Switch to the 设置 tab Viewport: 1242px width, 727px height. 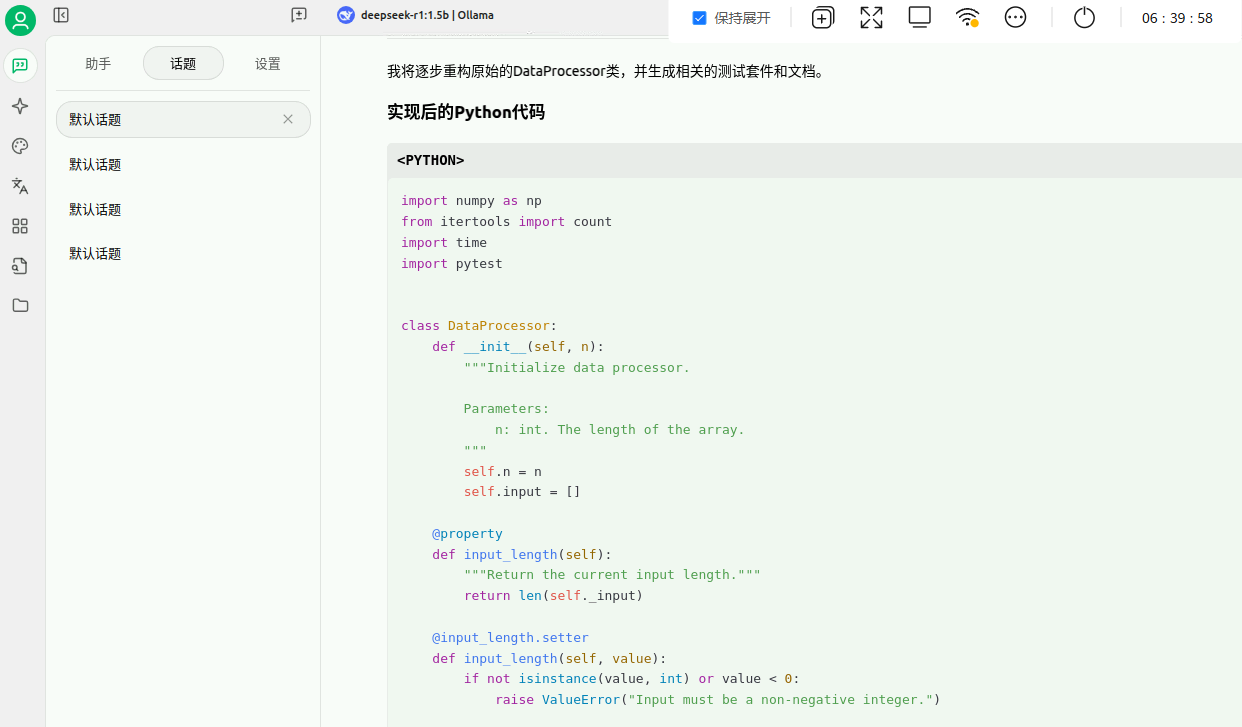[x=268, y=64]
